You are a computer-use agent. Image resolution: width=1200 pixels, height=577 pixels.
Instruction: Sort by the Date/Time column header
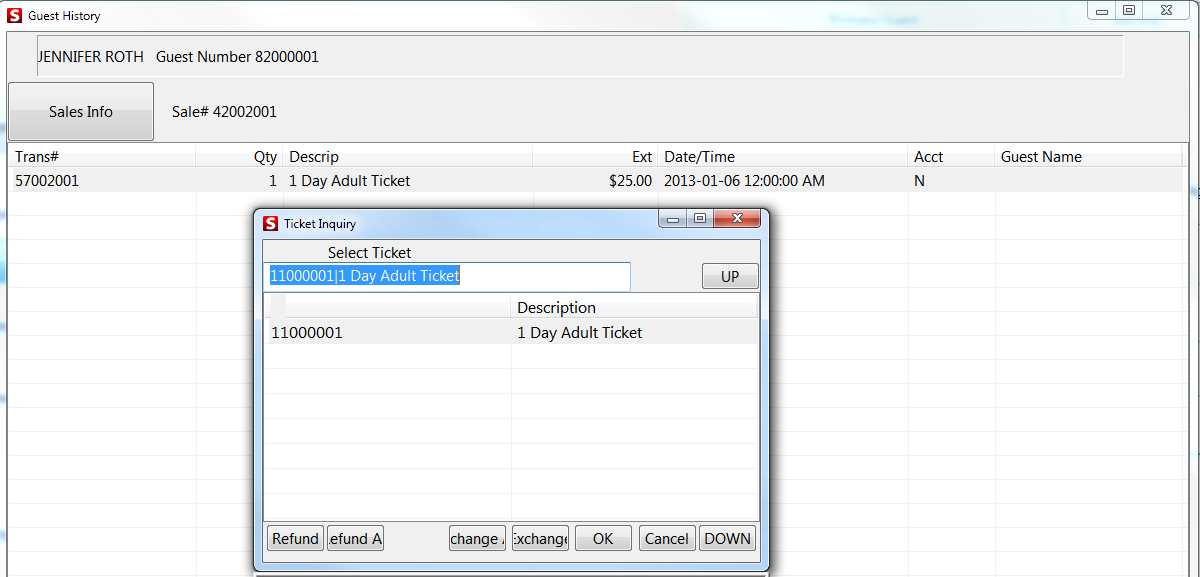point(700,156)
